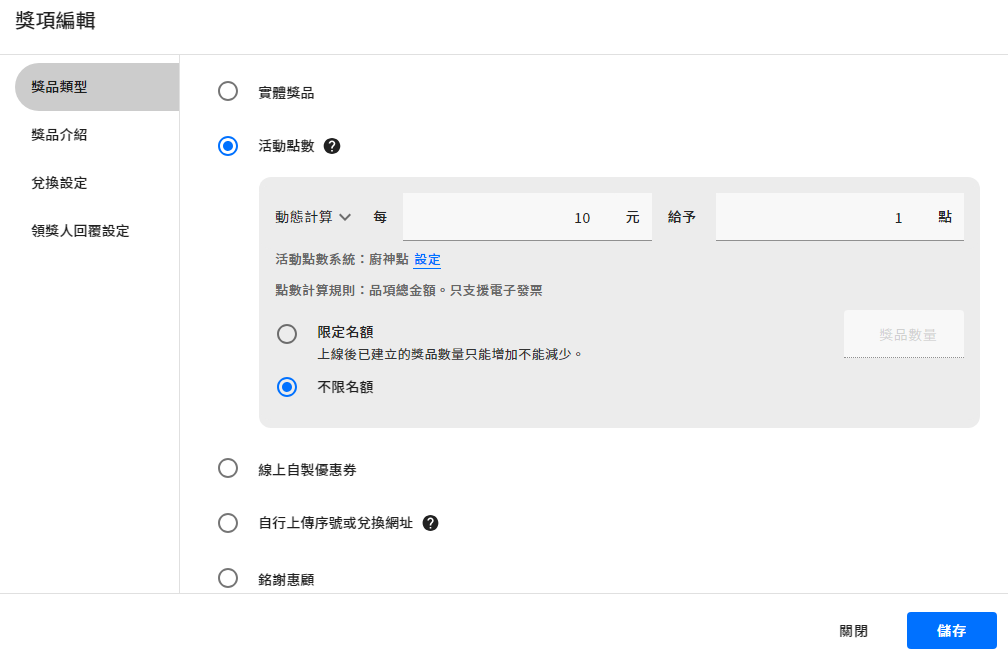
Task: Click the 設定 link for 廚神點
Action: (x=427, y=260)
